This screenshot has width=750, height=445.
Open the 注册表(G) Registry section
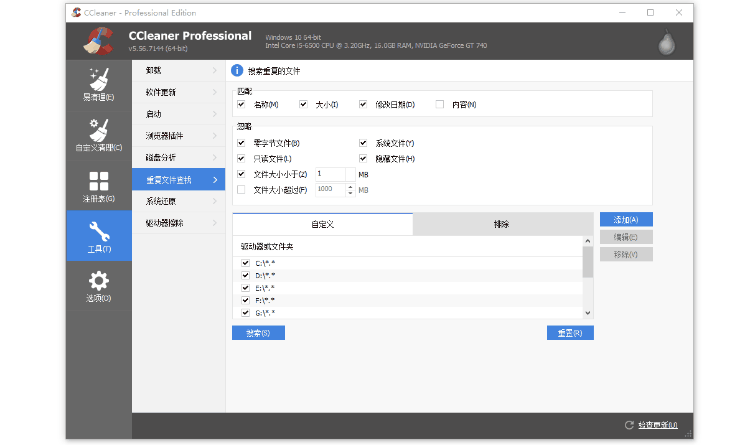pos(99,186)
